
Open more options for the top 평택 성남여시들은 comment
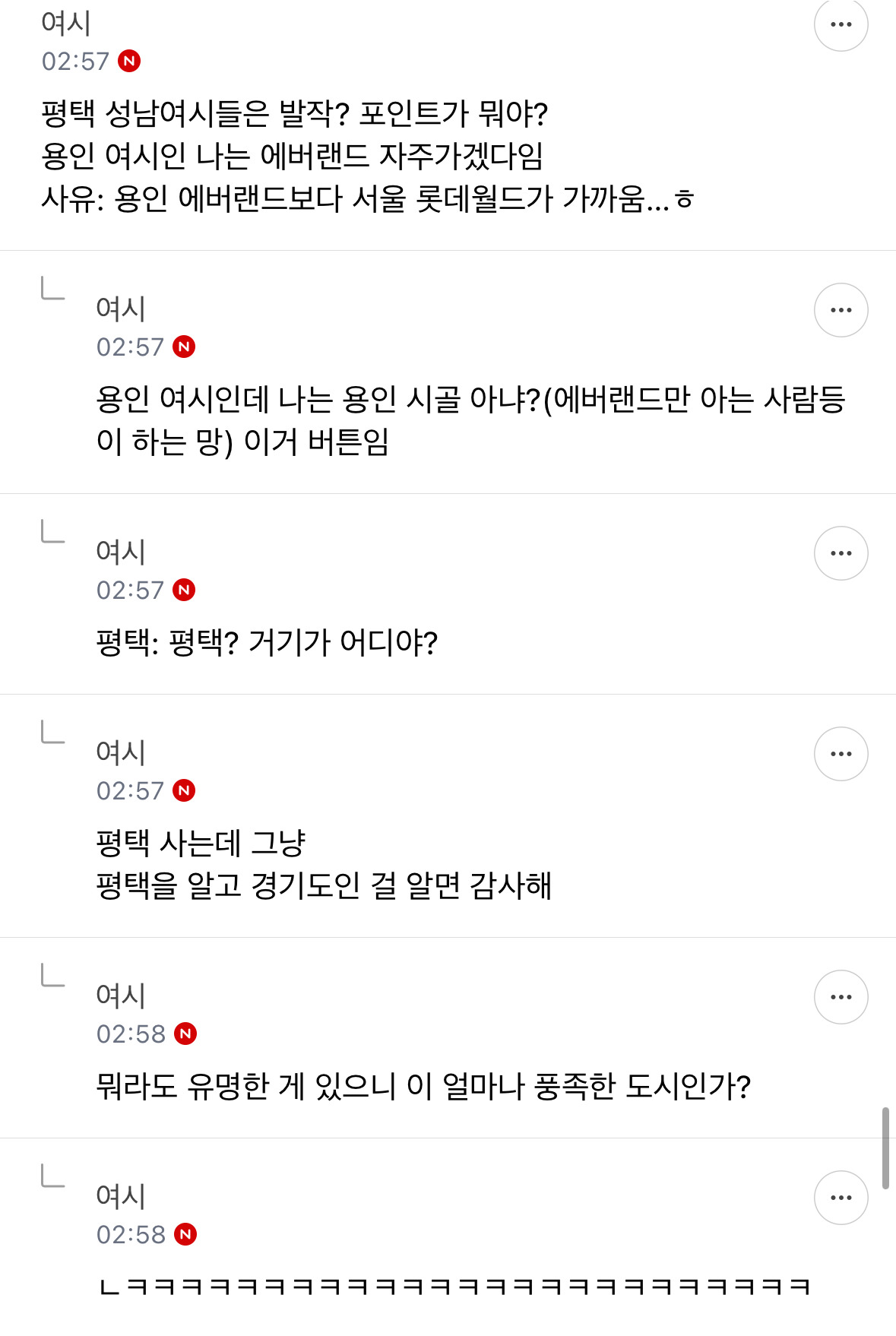click(841, 24)
